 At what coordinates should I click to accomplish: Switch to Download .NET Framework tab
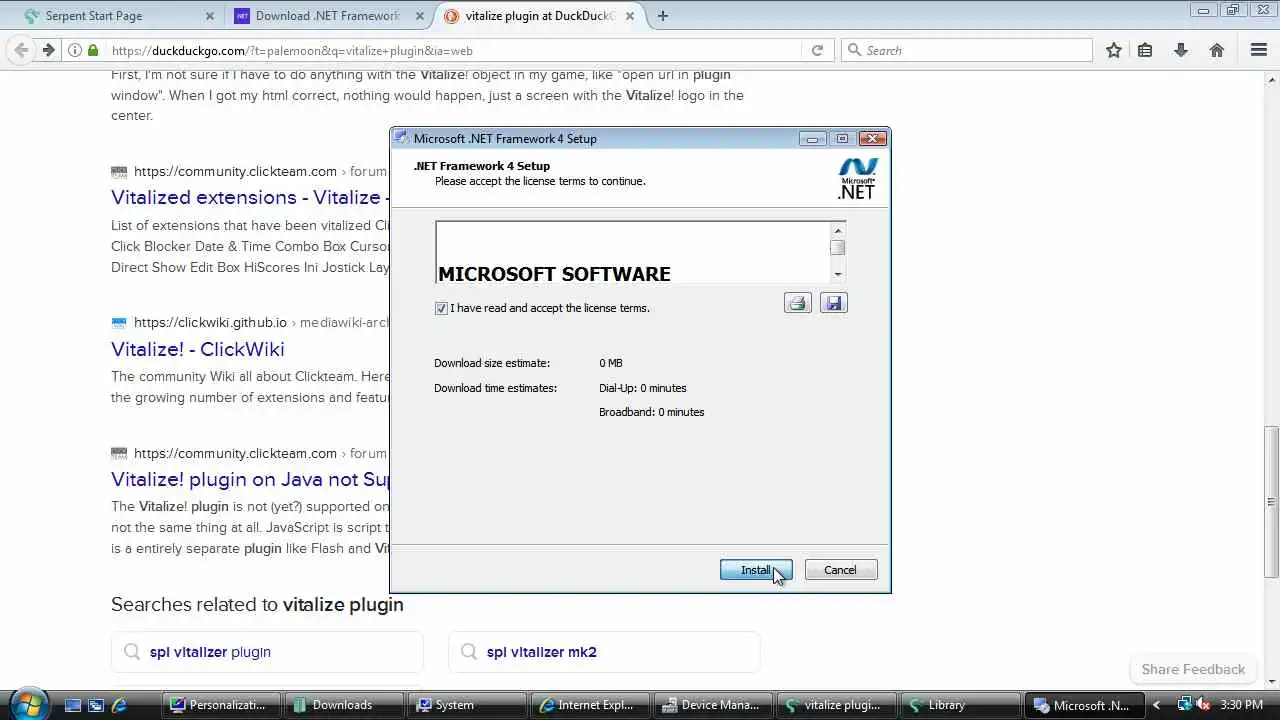327,16
